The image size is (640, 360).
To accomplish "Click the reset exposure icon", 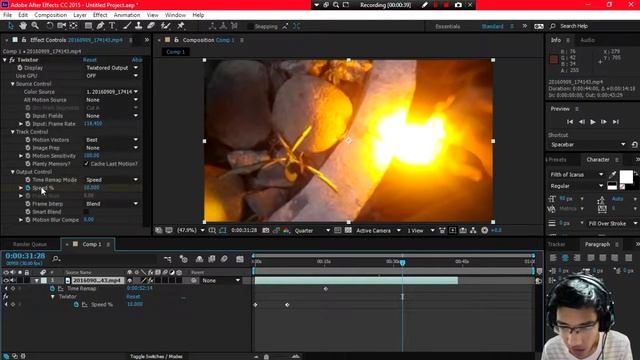I will tap(484, 230).
